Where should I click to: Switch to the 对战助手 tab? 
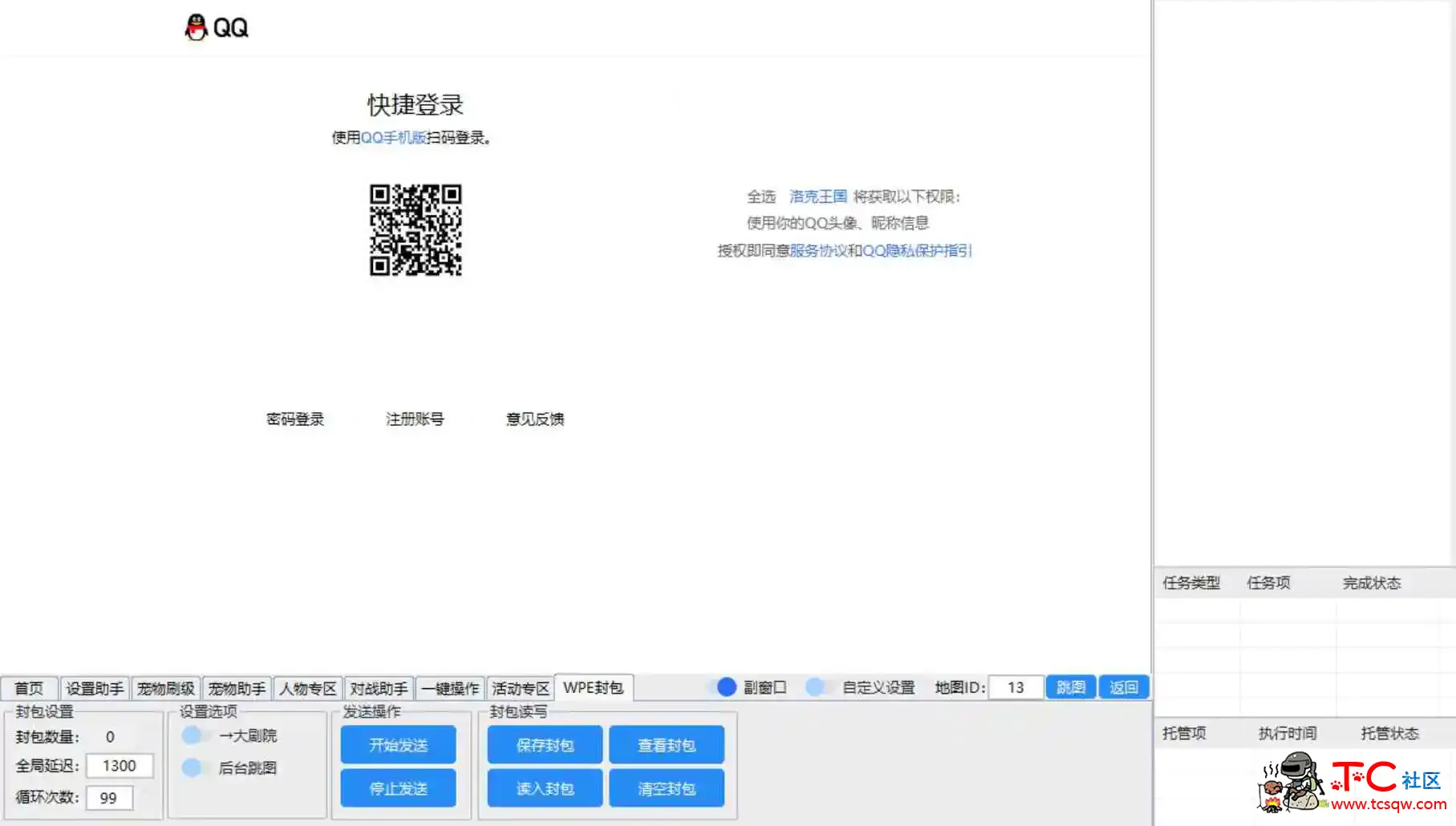[x=379, y=689]
